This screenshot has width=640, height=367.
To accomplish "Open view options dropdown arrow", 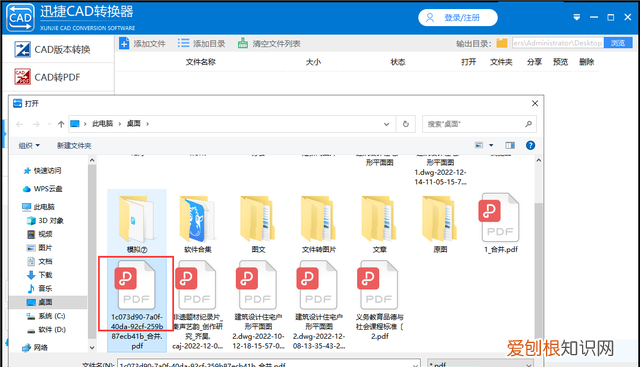I will 491,145.
